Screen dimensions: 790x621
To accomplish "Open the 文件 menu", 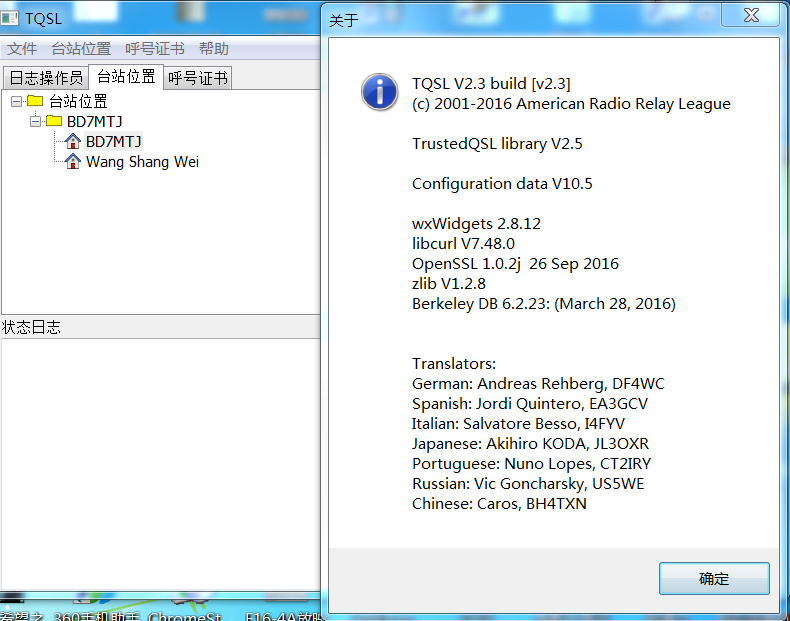I will (22, 49).
